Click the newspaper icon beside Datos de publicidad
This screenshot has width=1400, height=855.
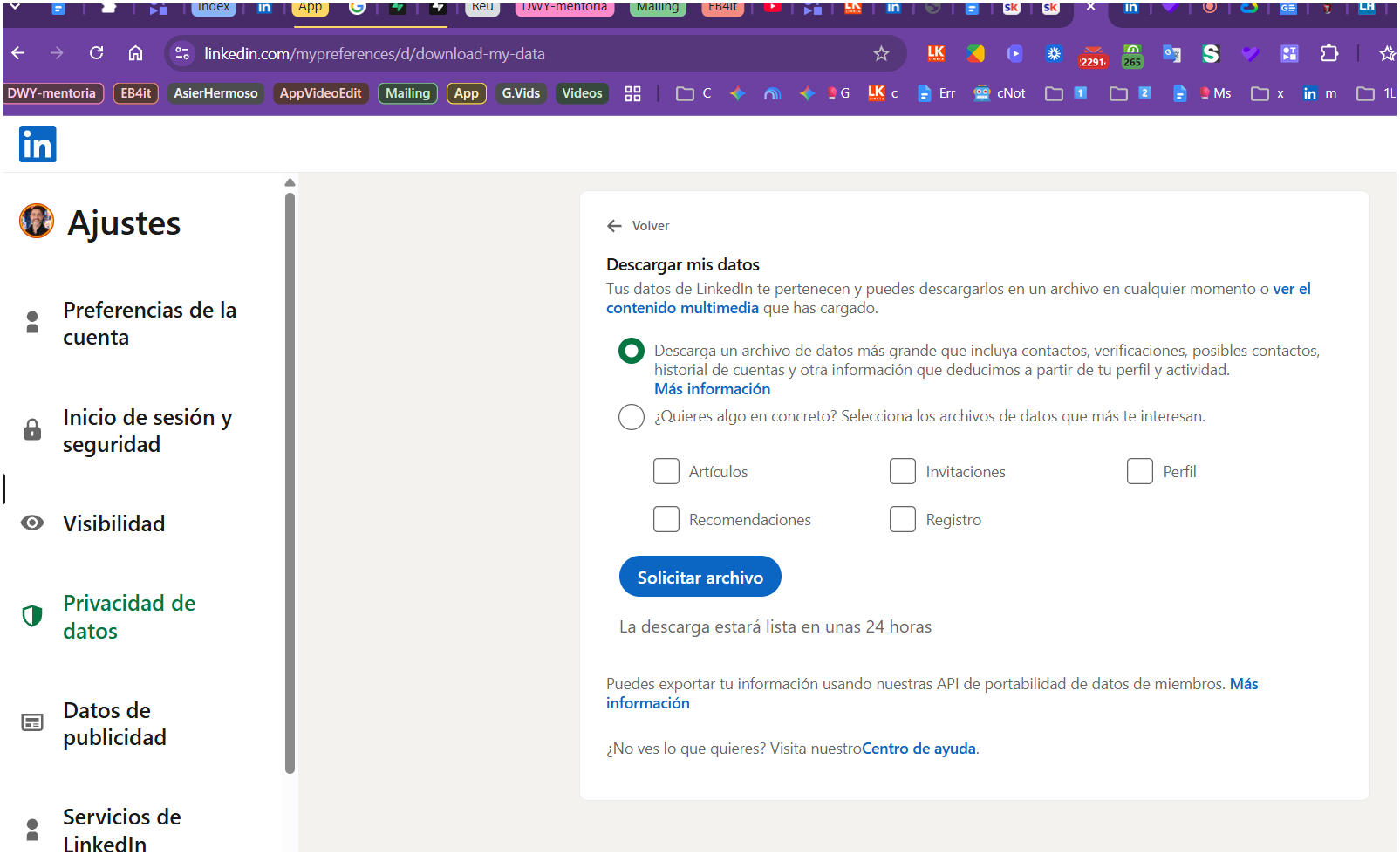(x=32, y=722)
